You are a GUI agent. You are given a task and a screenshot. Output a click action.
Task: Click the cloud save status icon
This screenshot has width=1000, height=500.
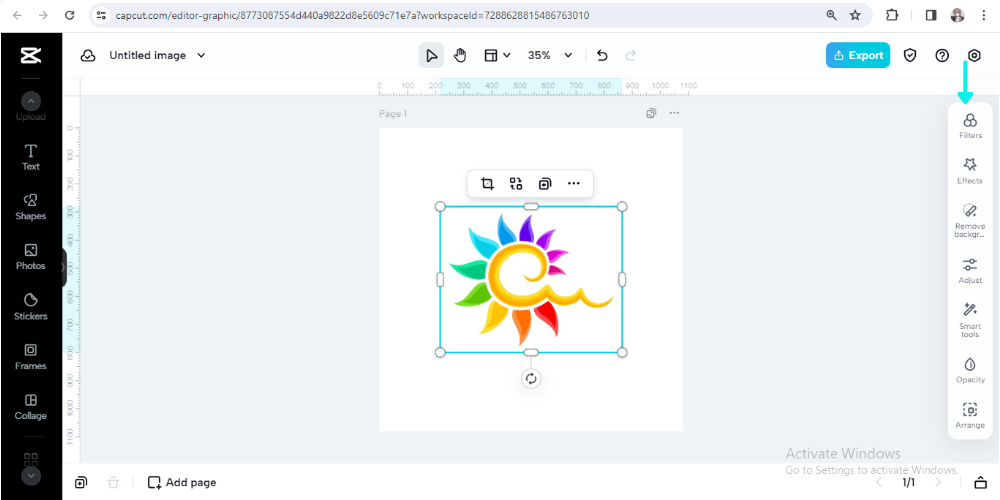88,55
